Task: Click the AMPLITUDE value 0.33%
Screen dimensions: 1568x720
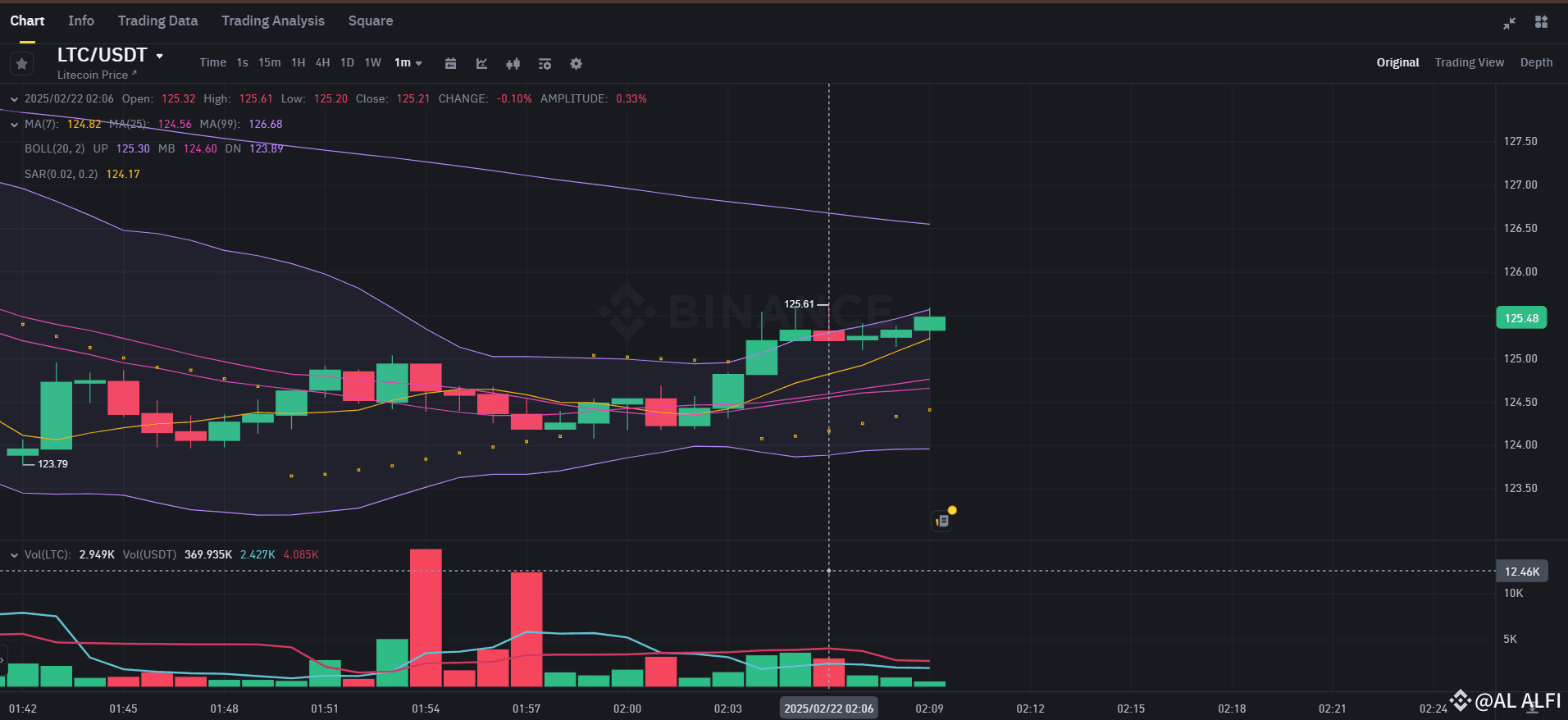Action: pos(631,99)
